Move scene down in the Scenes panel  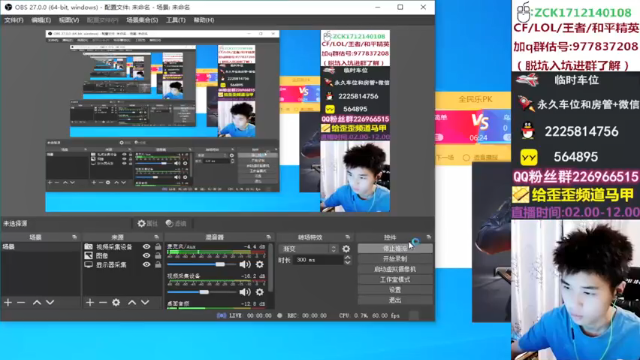coord(50,302)
